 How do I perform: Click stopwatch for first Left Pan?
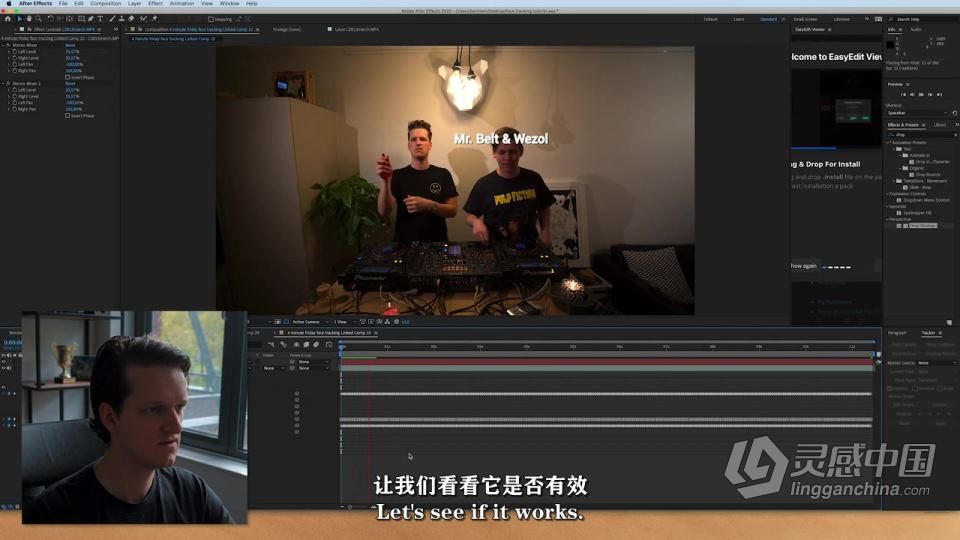[15, 64]
